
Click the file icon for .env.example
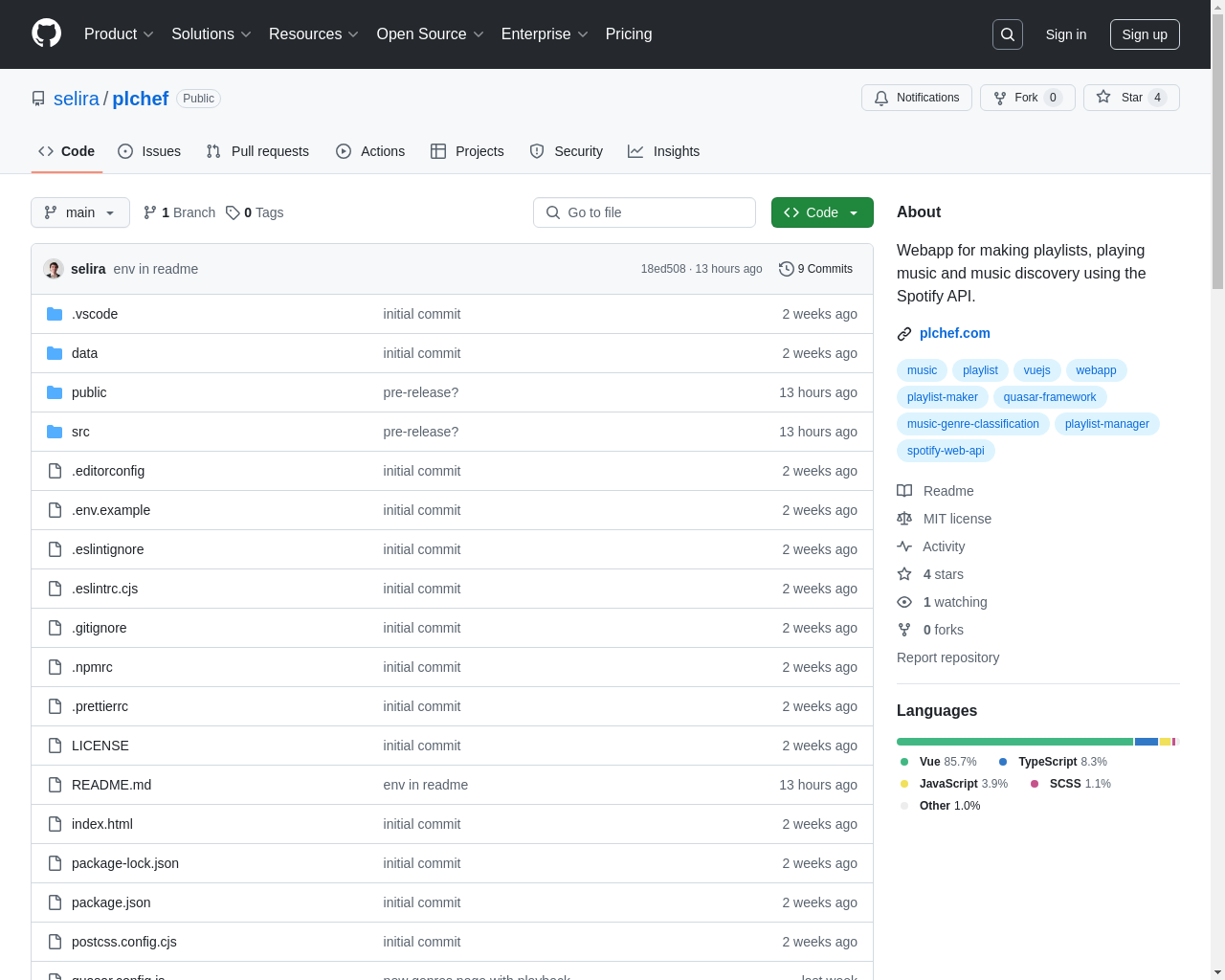(x=55, y=510)
